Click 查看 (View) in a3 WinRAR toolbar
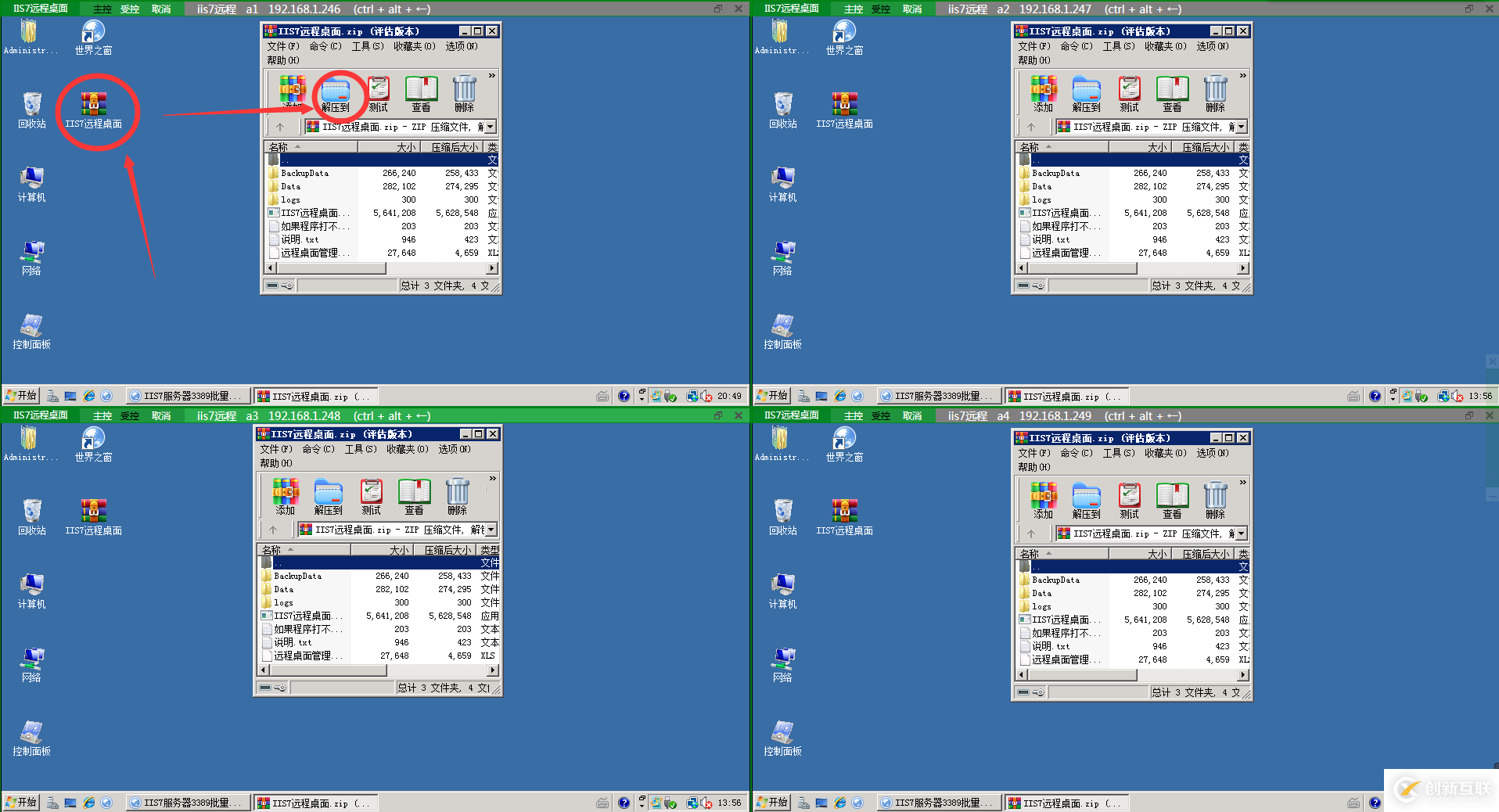The height and width of the screenshot is (812, 1499). [x=415, y=497]
